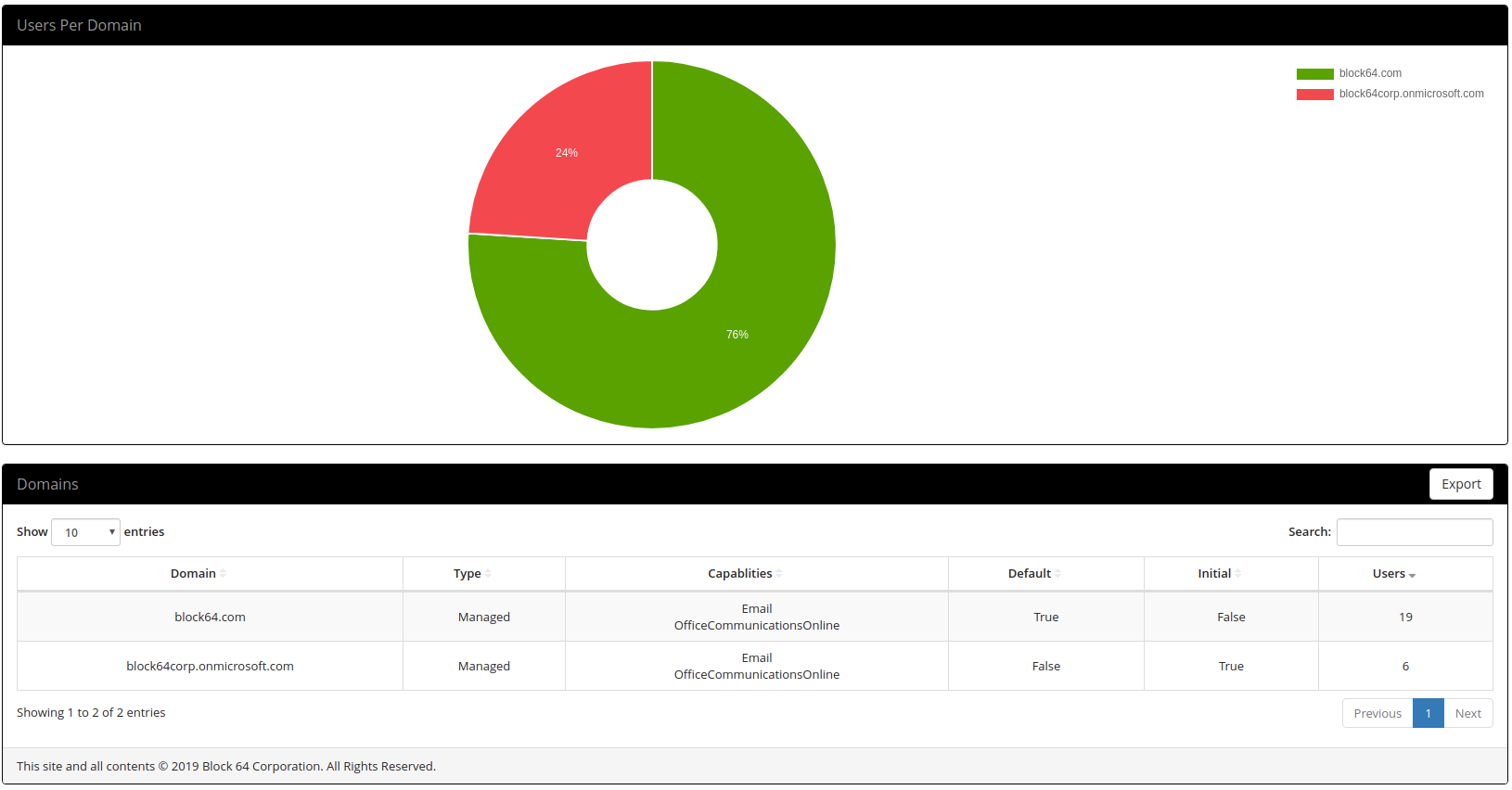Screen dimensions: 1512x790
Task: Click the block64.com legend label
Action: [1370, 73]
